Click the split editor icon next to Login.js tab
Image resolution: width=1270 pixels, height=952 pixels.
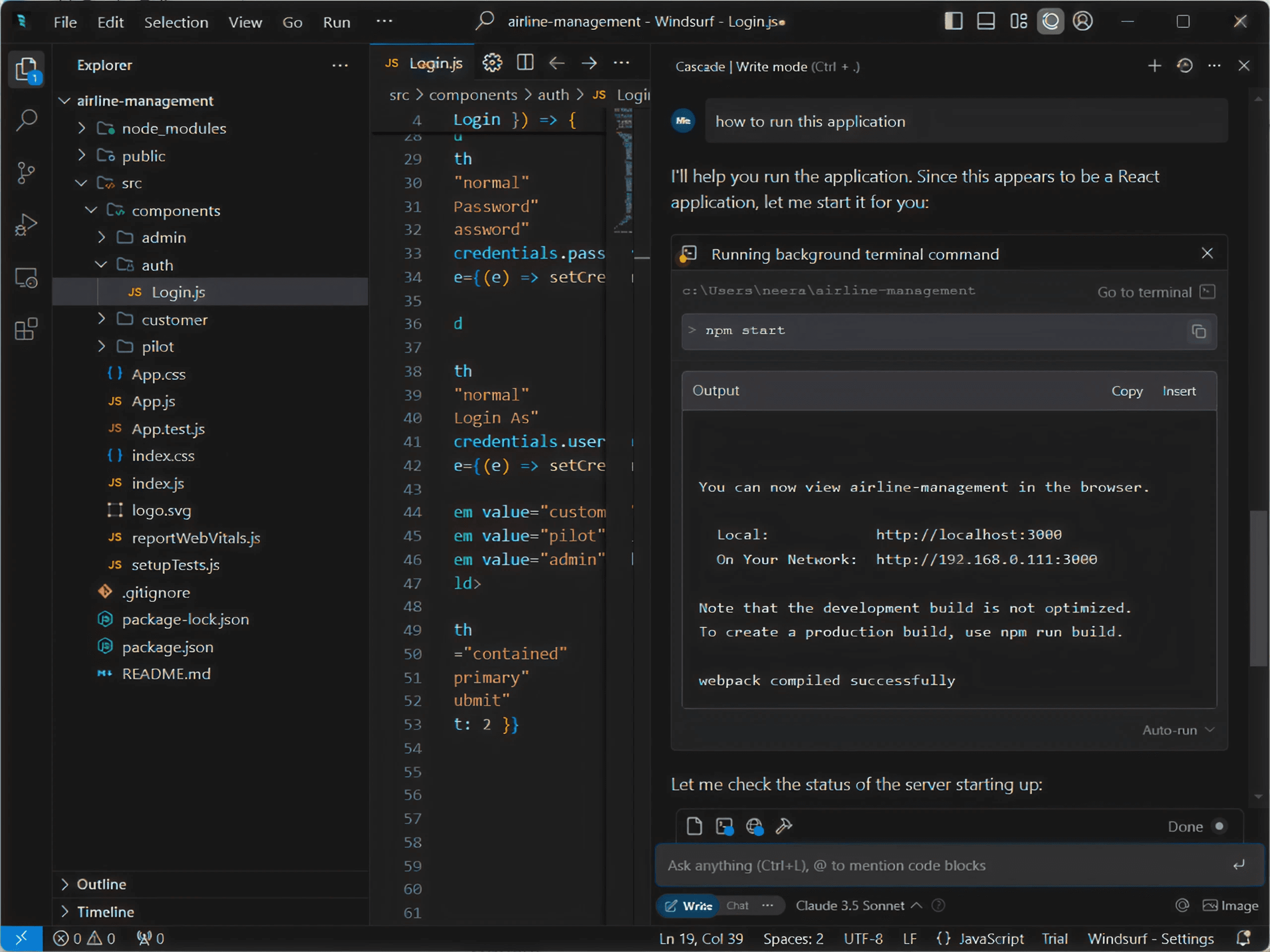pyautogui.click(x=525, y=62)
